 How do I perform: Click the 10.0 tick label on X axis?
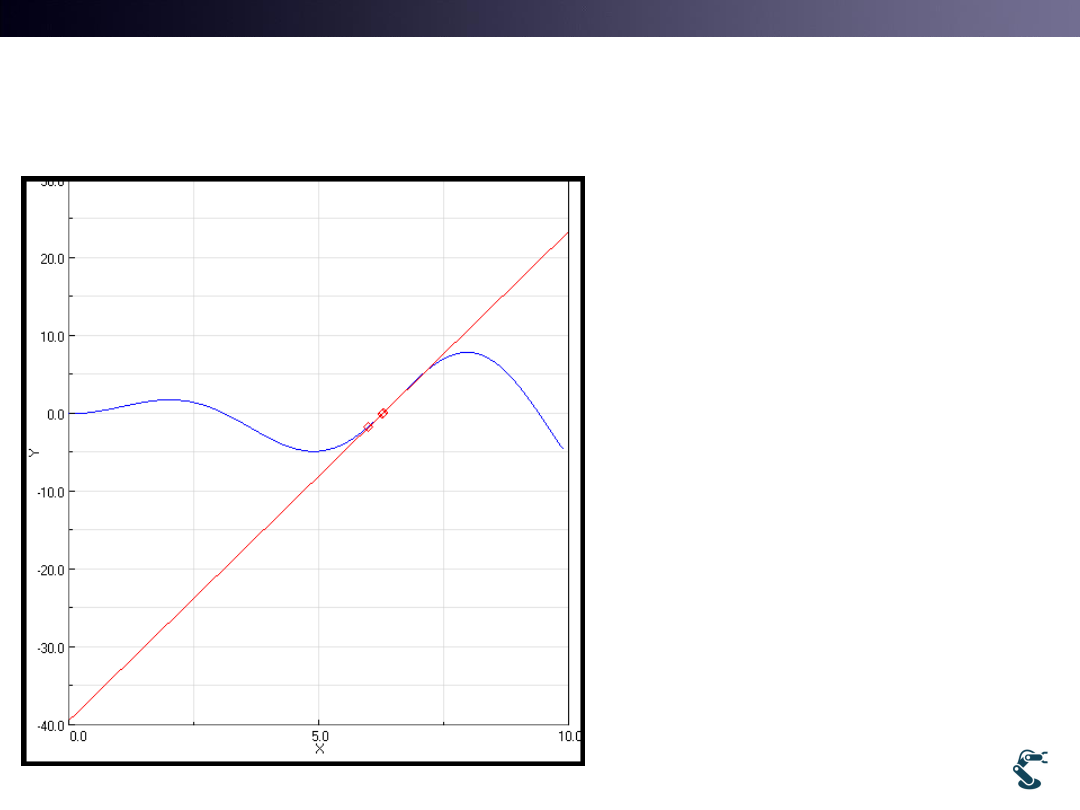569,736
